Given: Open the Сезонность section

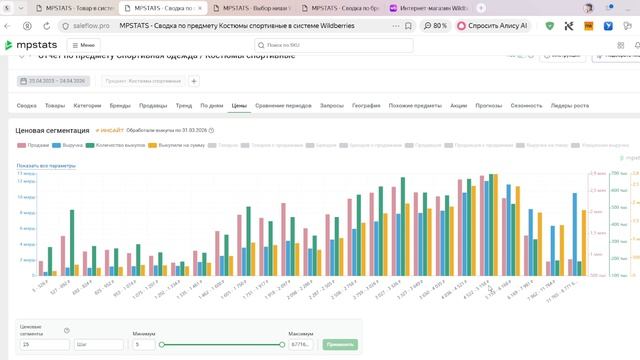Looking at the screenshot, I should tap(526, 105).
